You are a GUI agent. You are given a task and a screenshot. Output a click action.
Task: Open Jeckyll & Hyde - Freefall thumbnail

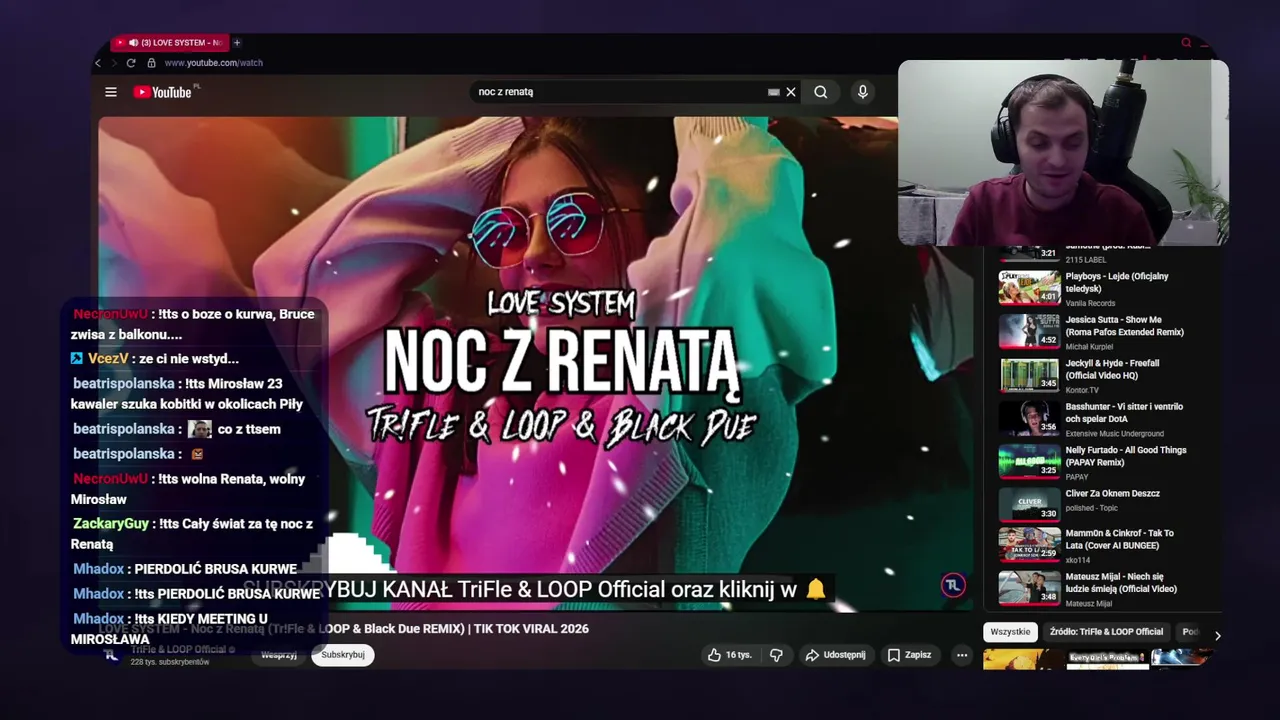[x=1029, y=374]
